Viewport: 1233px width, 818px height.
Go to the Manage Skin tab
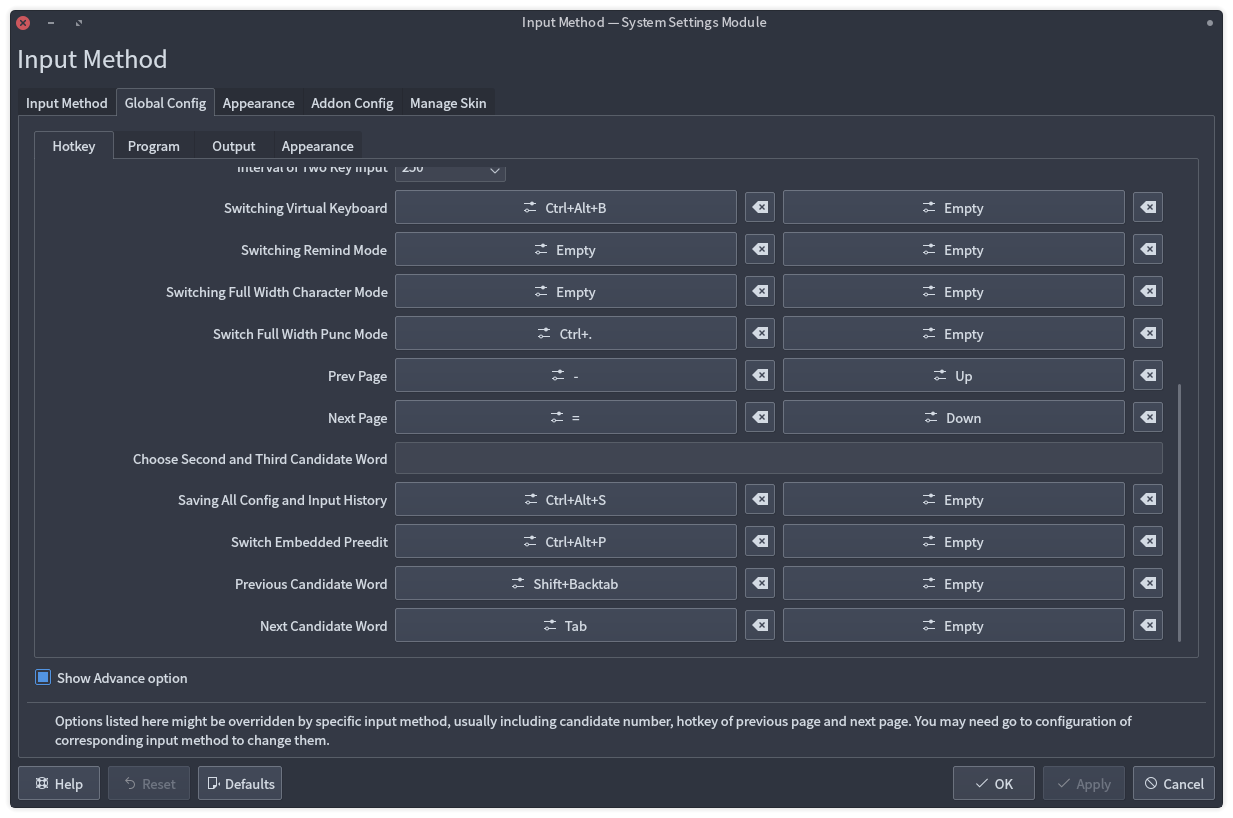448,103
